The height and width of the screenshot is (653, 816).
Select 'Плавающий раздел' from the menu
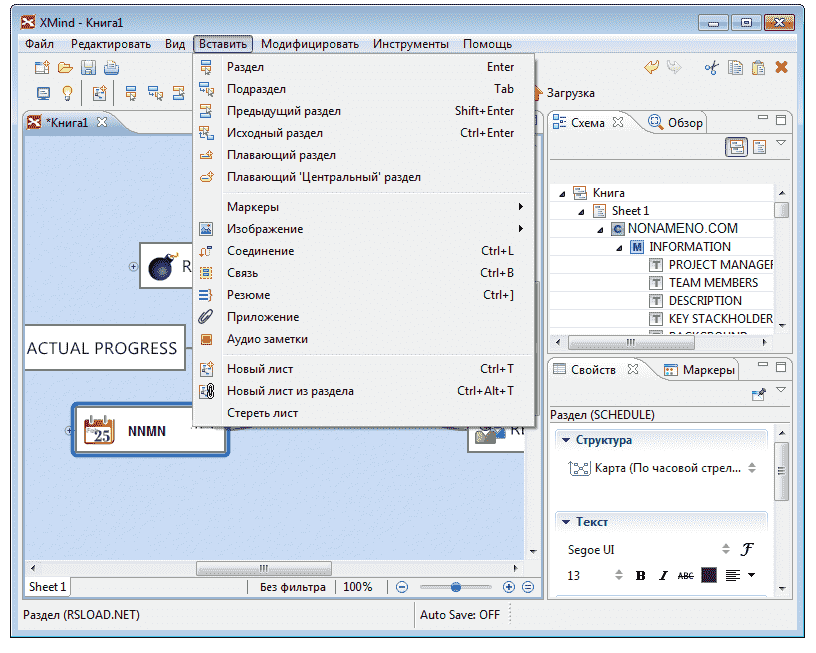point(281,155)
